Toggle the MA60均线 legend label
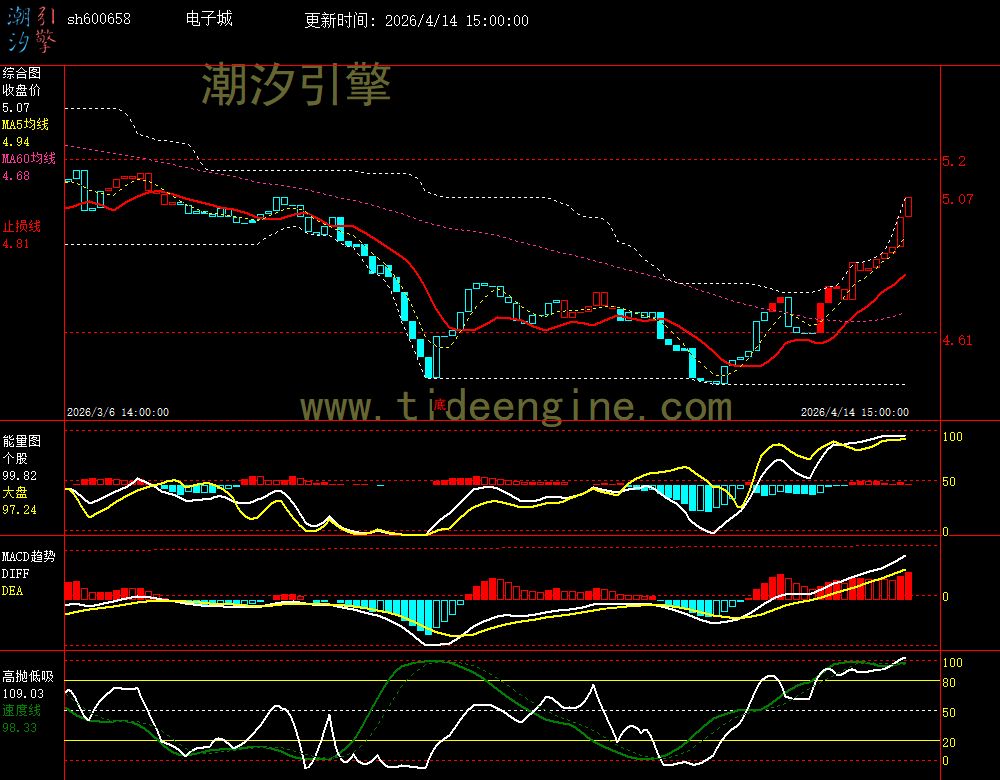 click(x=29, y=159)
